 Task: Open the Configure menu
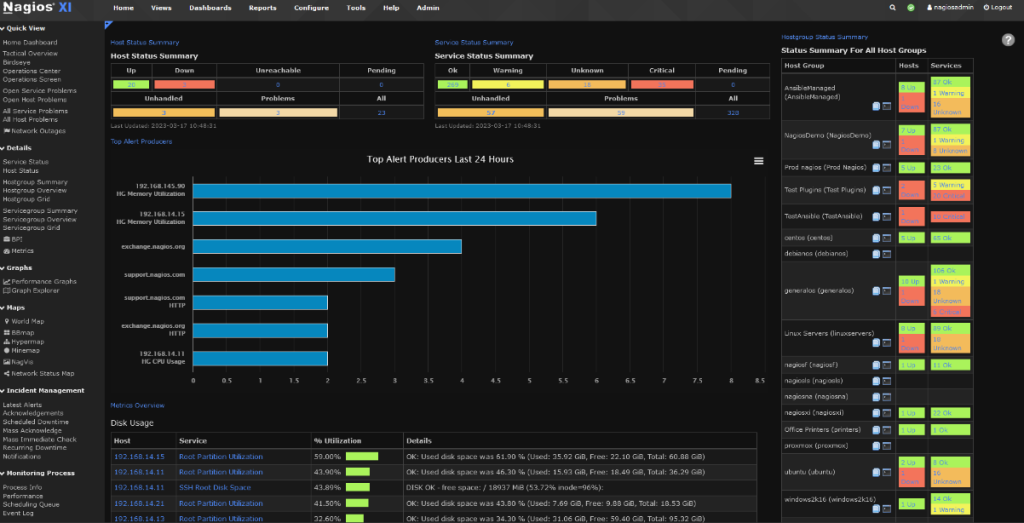coord(312,8)
